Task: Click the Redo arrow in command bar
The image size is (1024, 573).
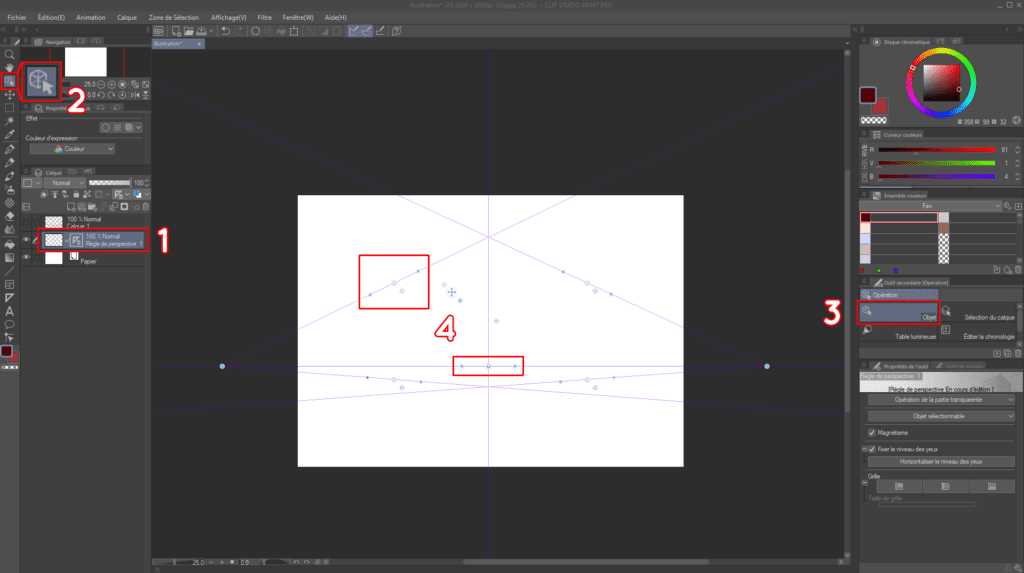Action: coord(238,31)
